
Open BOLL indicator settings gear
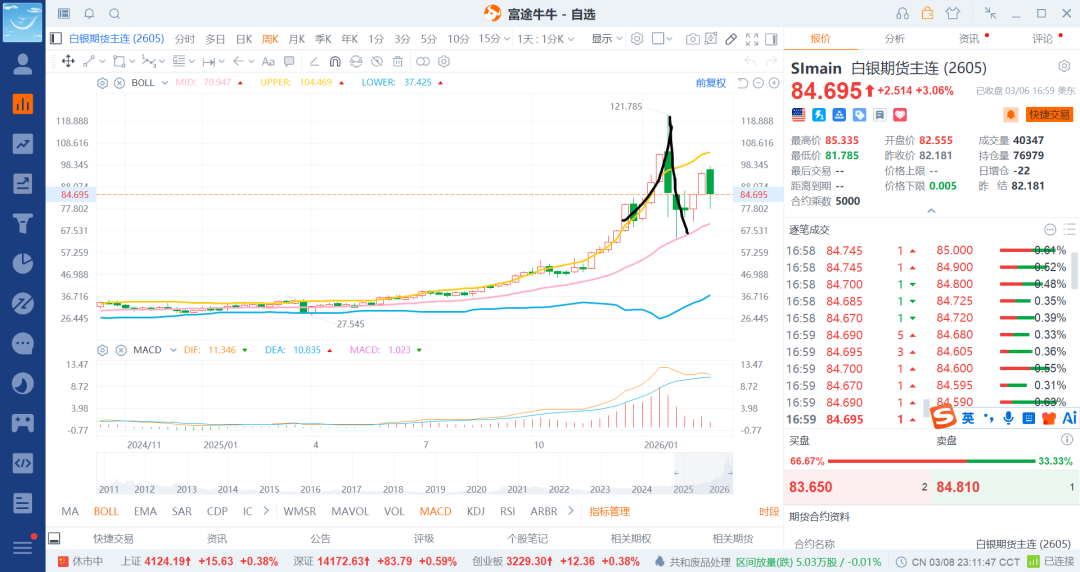coord(103,83)
